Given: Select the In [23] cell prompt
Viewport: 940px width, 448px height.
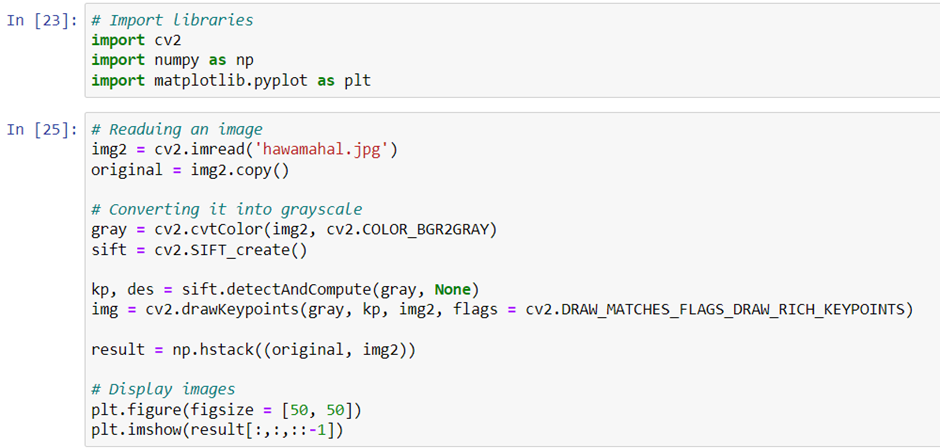Looking at the screenshot, I should click(x=41, y=20).
